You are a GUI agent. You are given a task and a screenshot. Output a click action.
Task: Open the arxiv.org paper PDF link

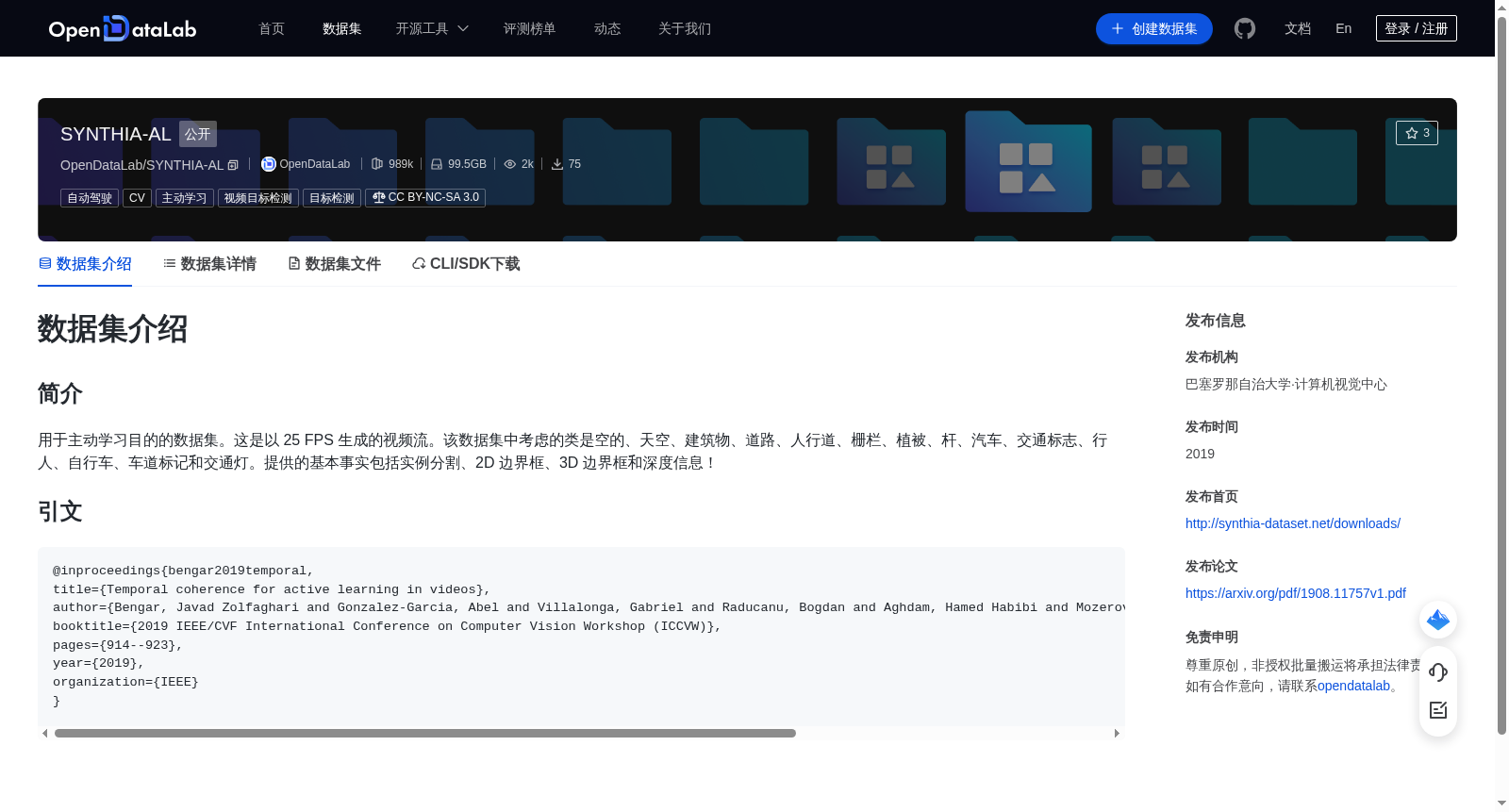click(x=1296, y=593)
